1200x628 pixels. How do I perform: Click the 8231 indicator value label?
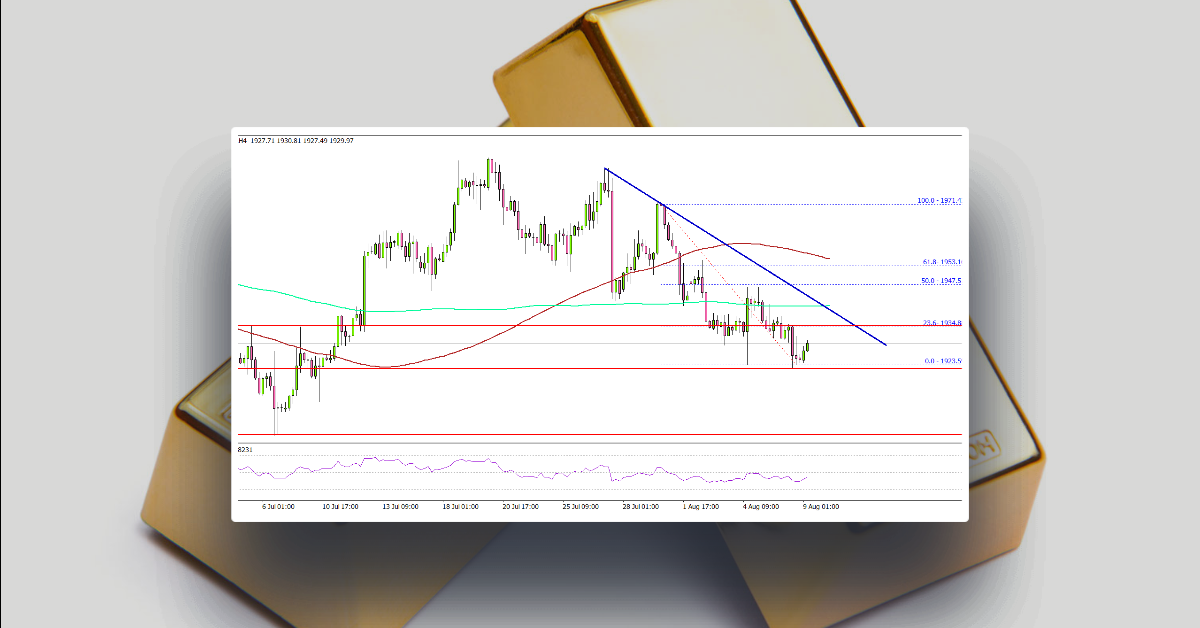(x=243, y=450)
